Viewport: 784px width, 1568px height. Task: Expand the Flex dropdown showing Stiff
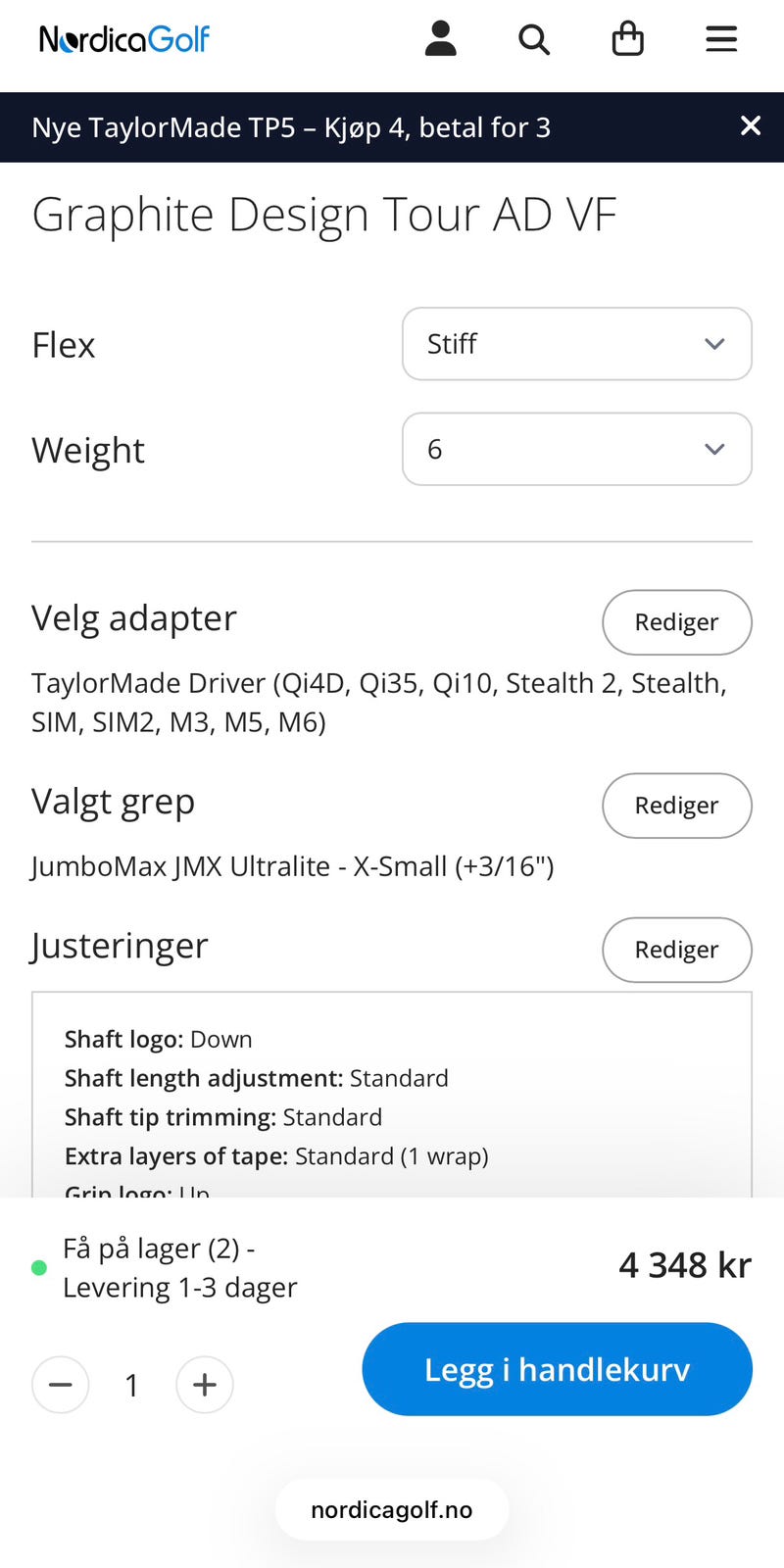(x=577, y=344)
